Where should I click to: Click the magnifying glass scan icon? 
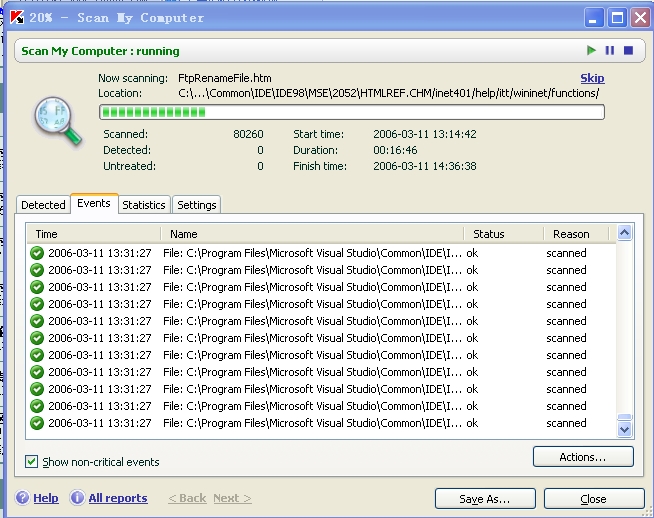pos(58,121)
